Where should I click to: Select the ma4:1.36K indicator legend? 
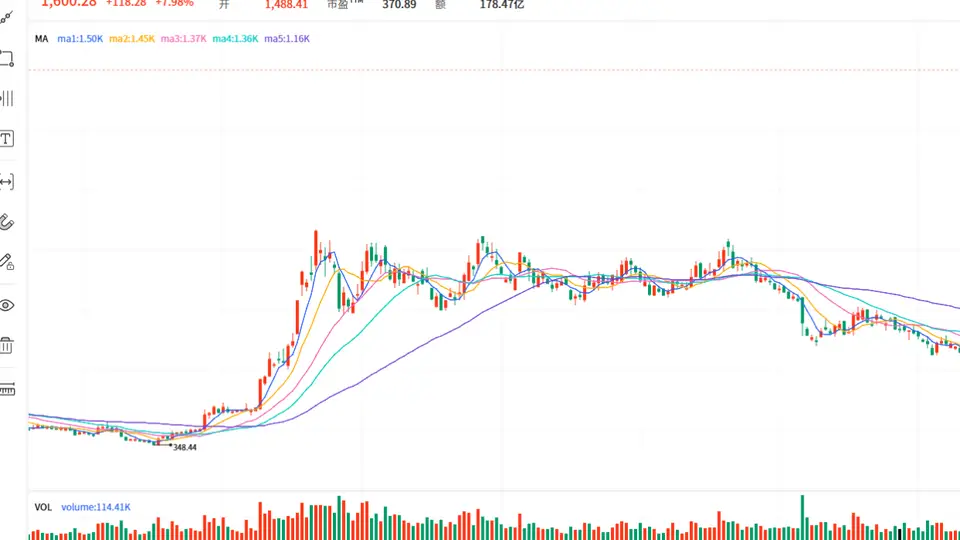235,39
